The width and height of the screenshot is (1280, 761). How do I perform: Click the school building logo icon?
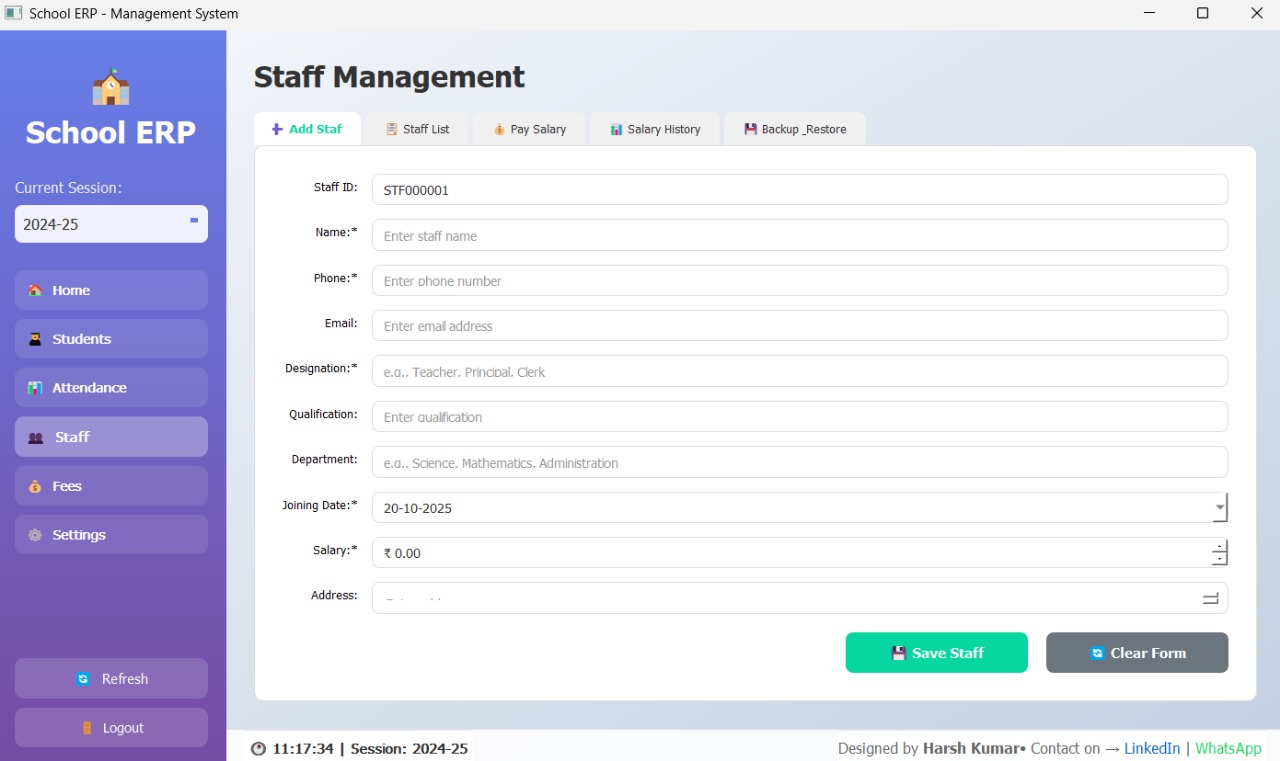coord(111,88)
